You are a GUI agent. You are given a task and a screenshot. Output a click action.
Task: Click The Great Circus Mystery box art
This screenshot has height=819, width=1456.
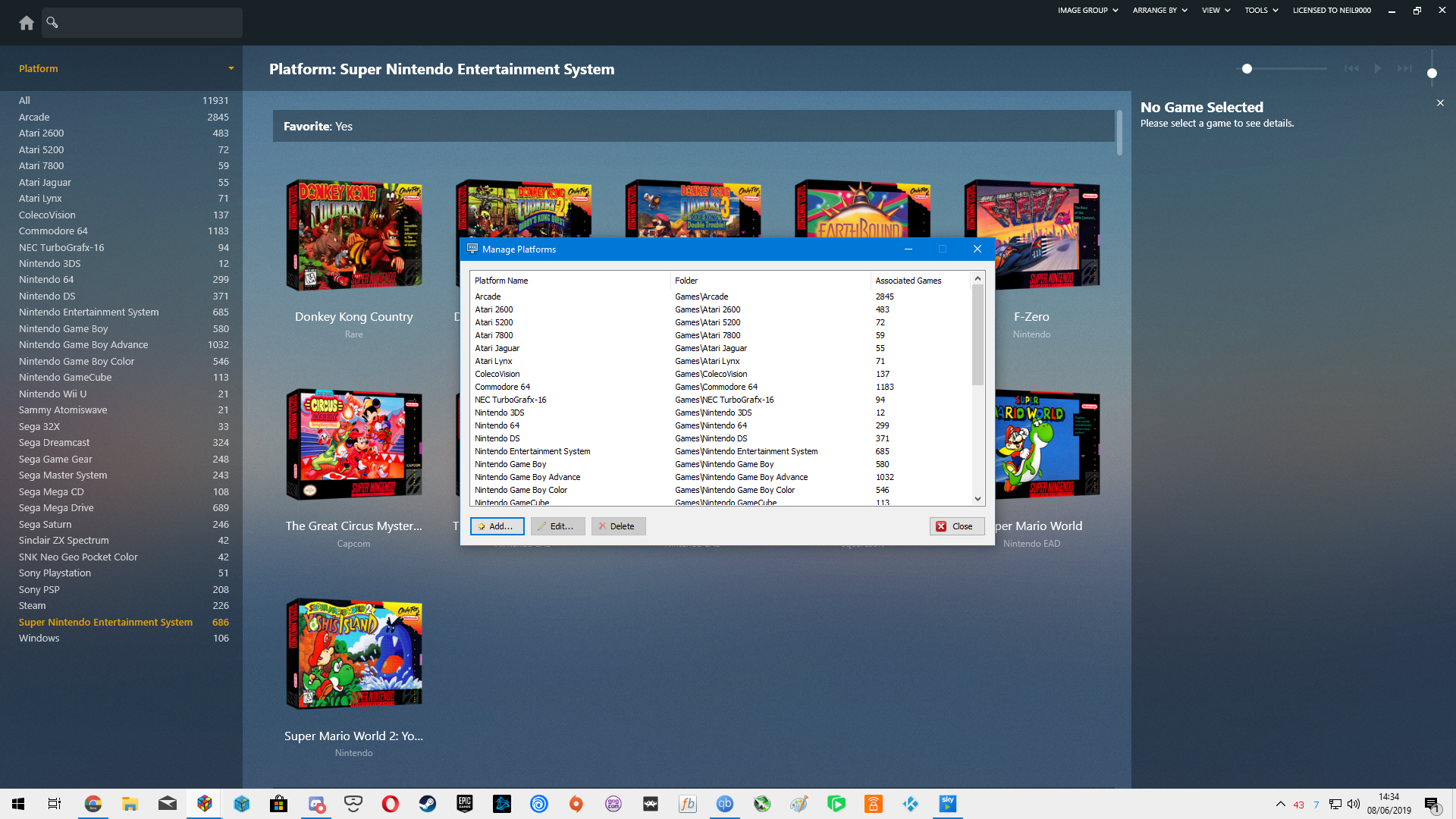pos(354,445)
